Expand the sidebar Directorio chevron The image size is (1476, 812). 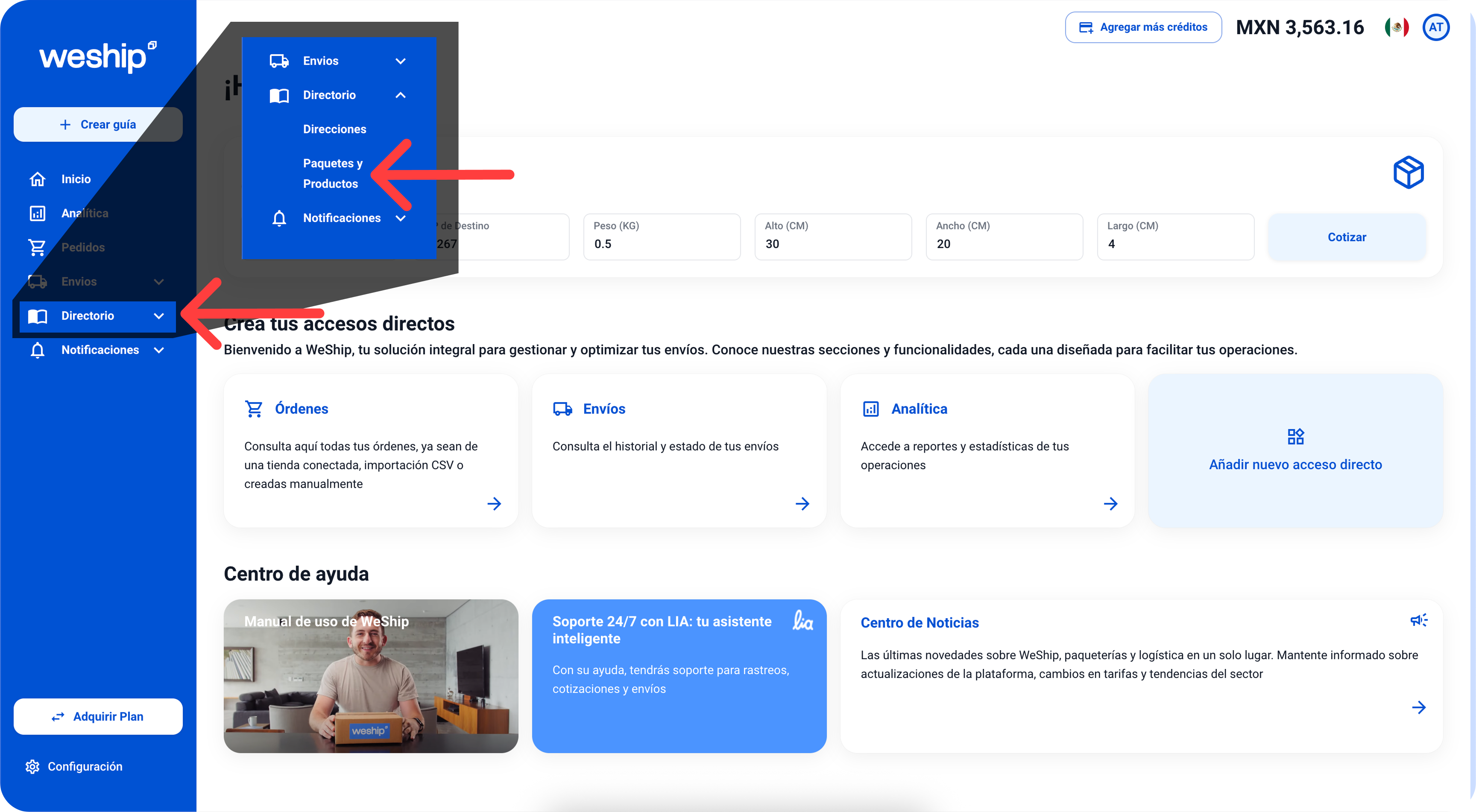tap(159, 316)
